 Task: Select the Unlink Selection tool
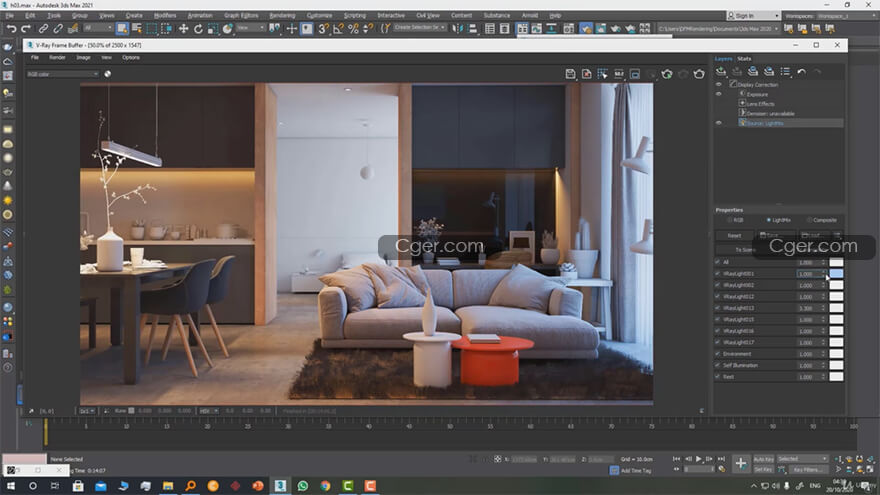[x=58, y=28]
